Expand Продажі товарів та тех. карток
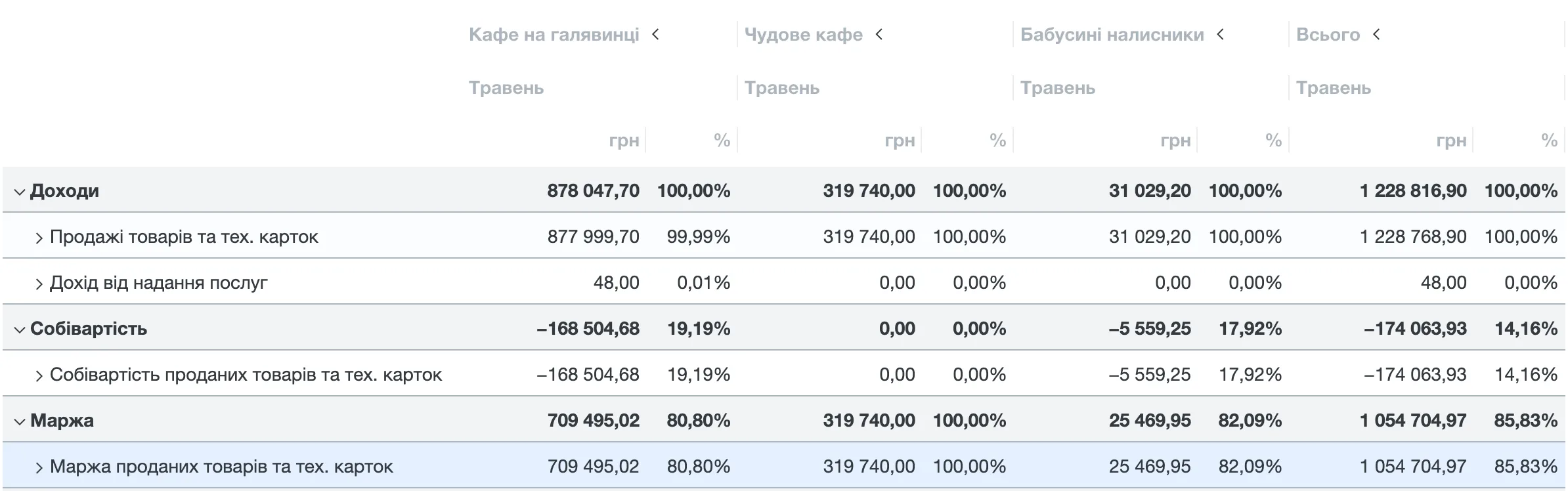The width and height of the screenshot is (1568, 491). [x=39, y=238]
